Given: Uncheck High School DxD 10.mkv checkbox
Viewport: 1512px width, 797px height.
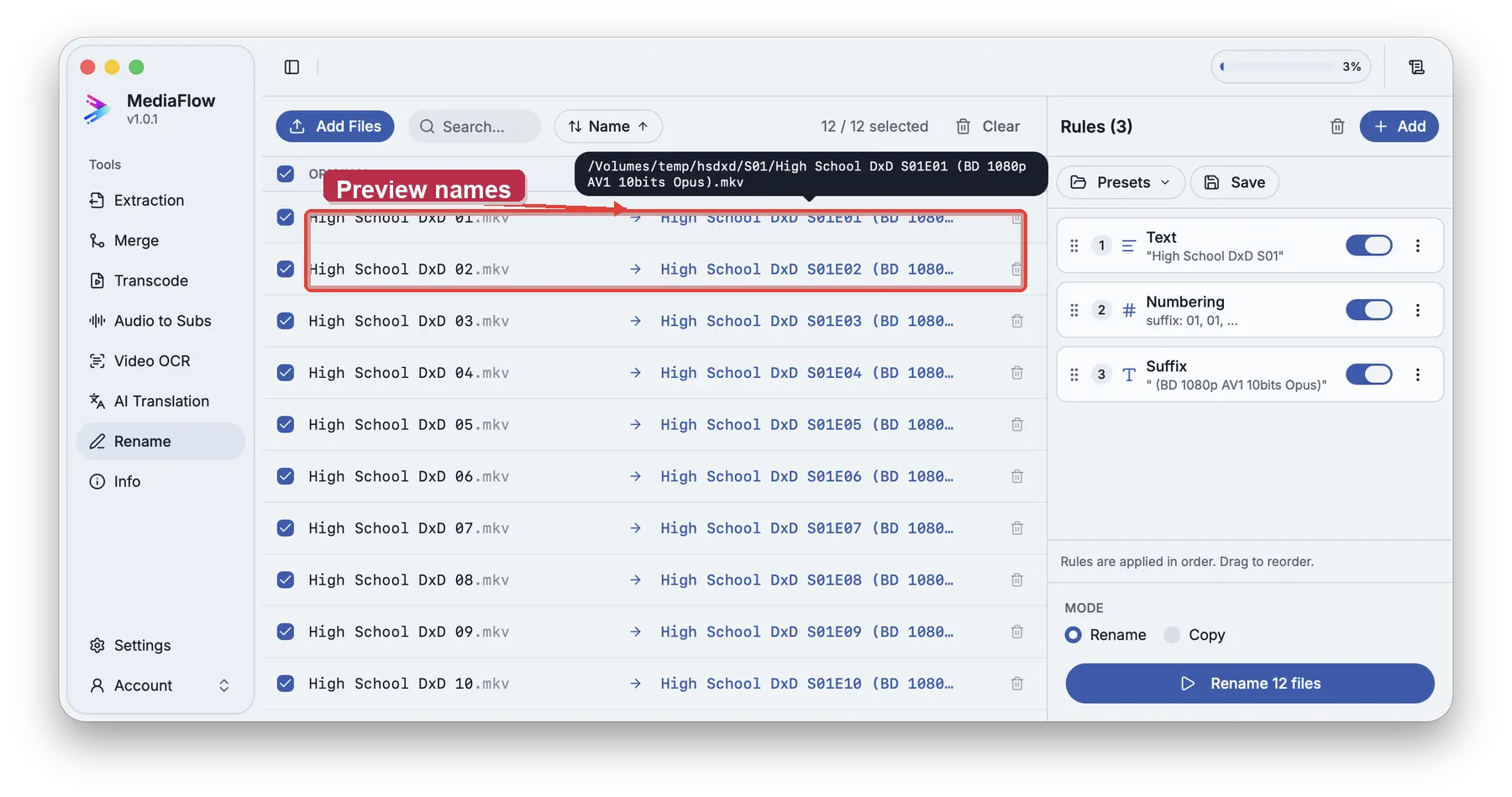Looking at the screenshot, I should (286, 684).
